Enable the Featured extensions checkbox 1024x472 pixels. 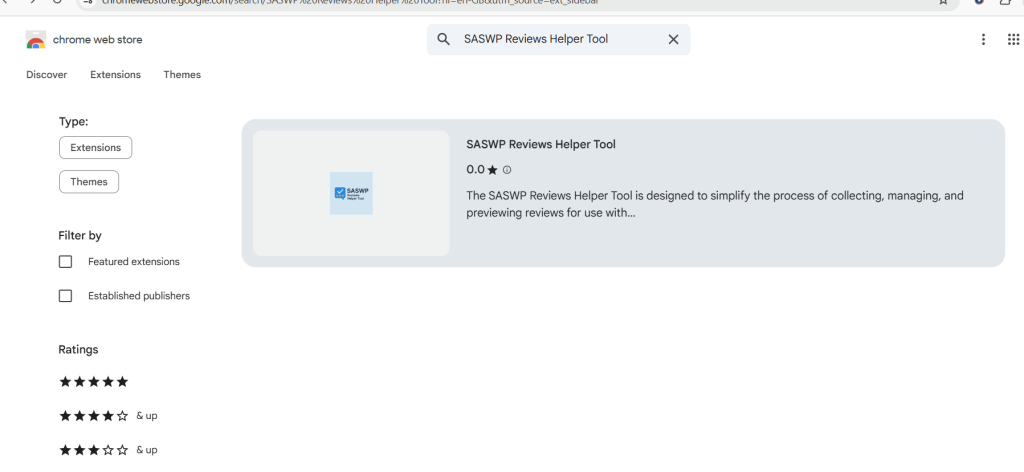tap(65, 262)
